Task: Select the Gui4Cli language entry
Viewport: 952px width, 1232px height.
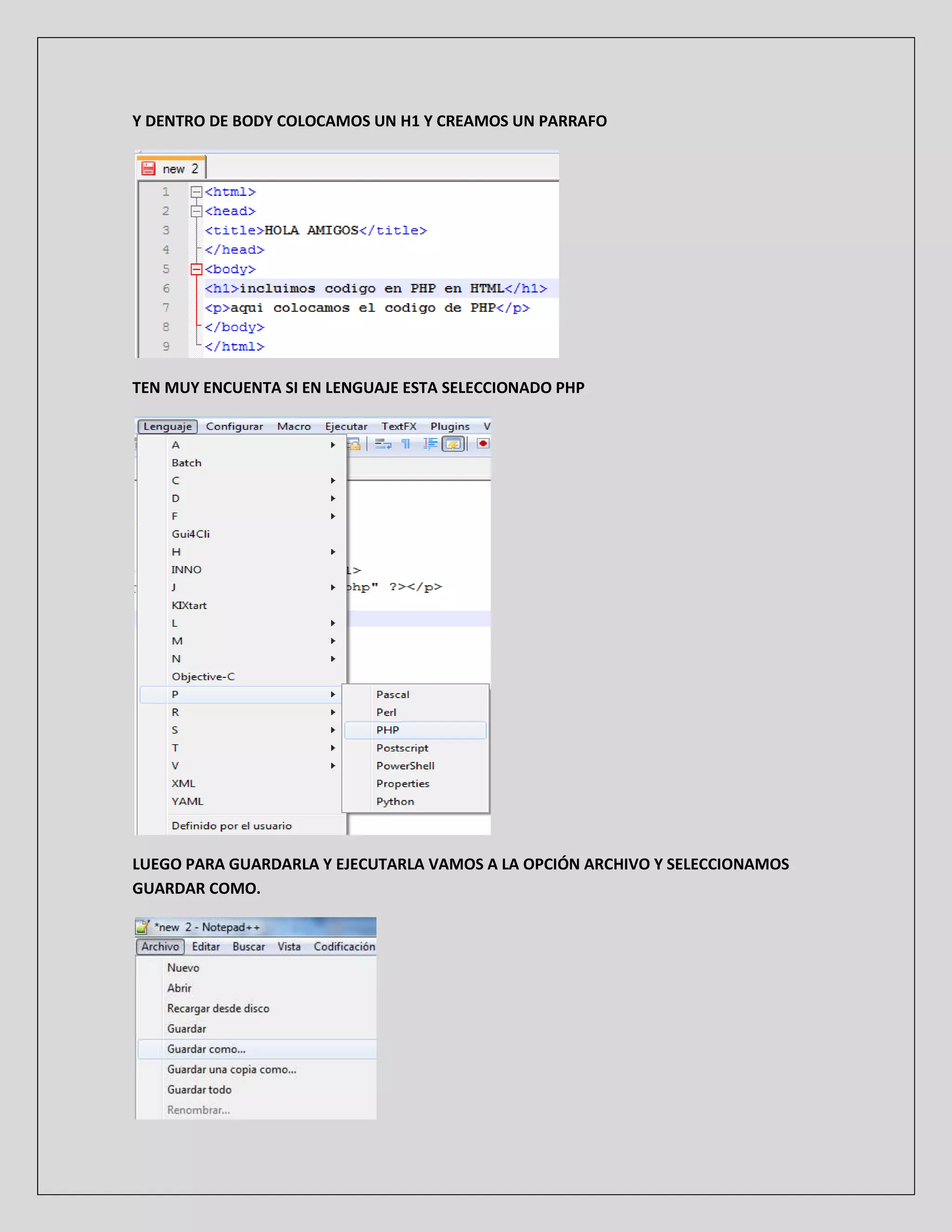Action: click(242, 534)
